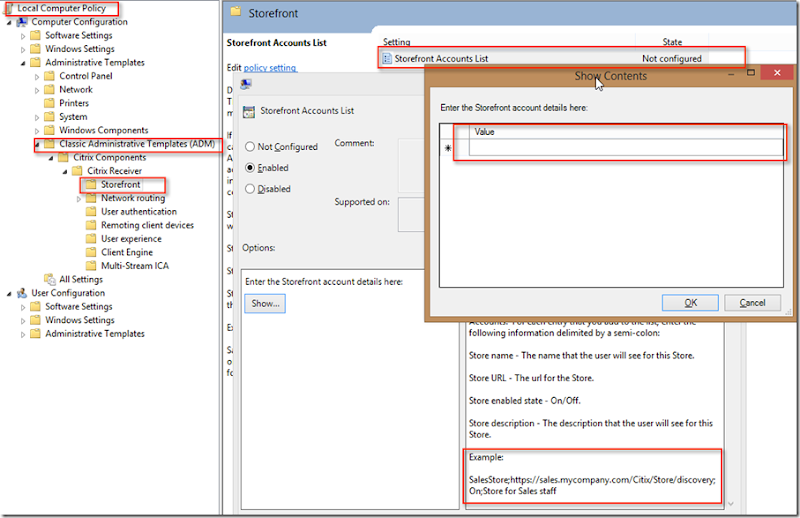Viewport: 800px width, 518px height.
Task: Click the Storefront folder icon in tree
Action: (x=91, y=185)
